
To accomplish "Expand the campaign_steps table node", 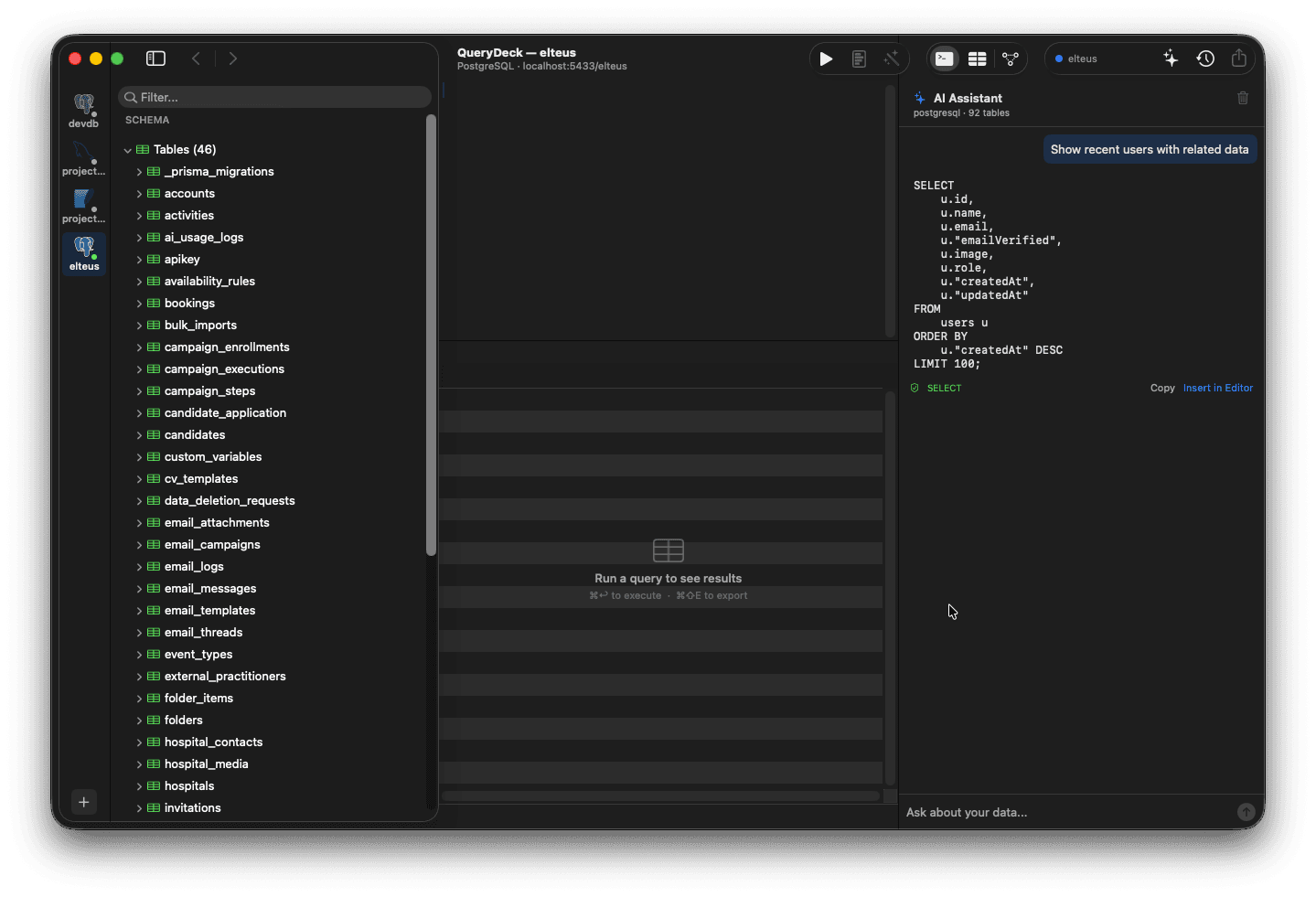I will tap(139, 391).
